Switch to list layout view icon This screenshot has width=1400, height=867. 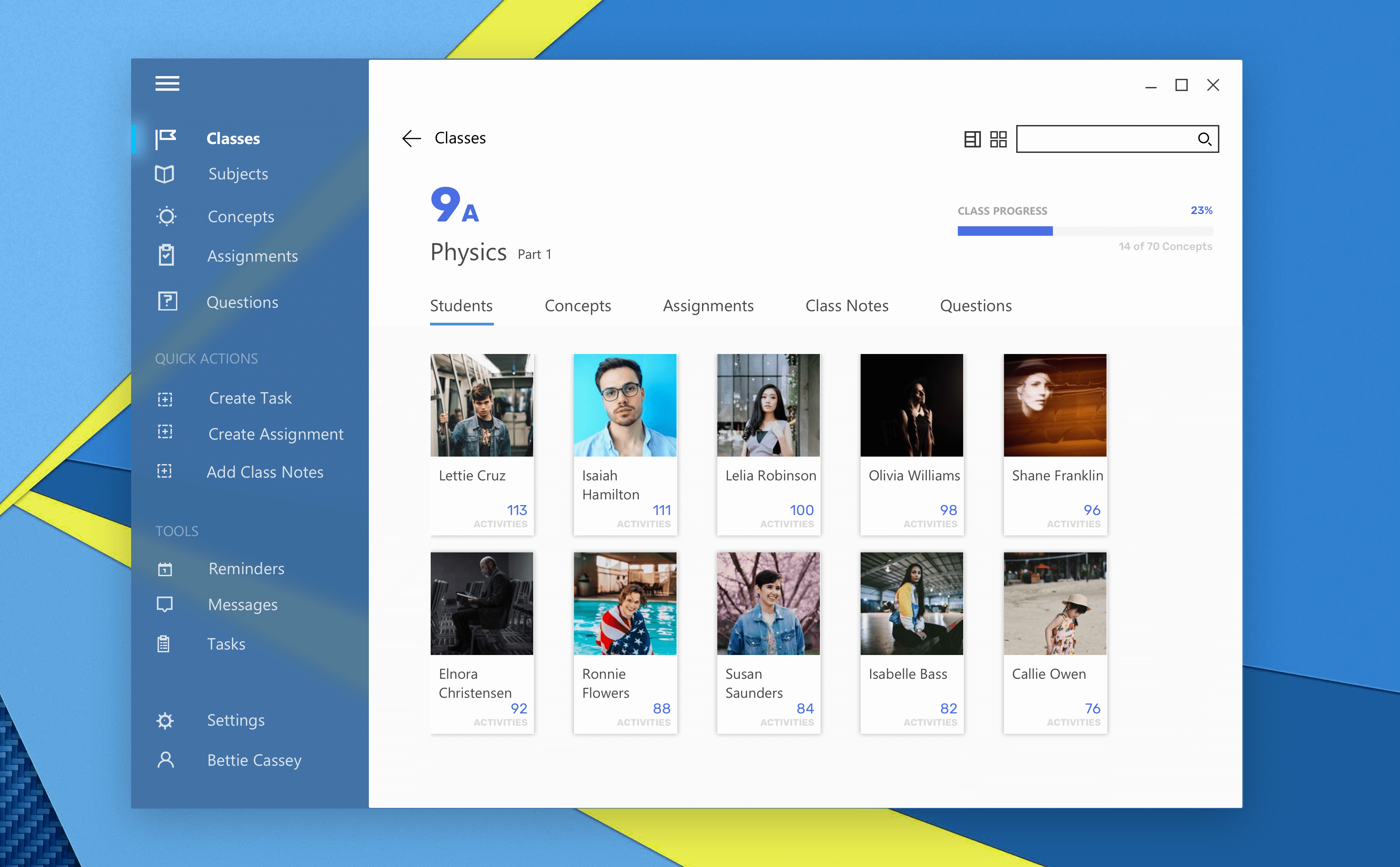click(x=972, y=139)
